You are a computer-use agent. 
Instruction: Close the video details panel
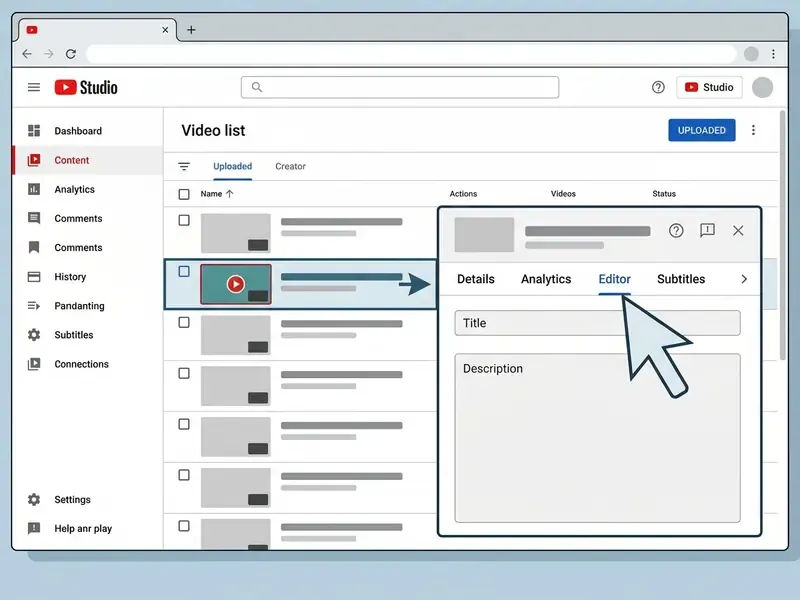(738, 231)
